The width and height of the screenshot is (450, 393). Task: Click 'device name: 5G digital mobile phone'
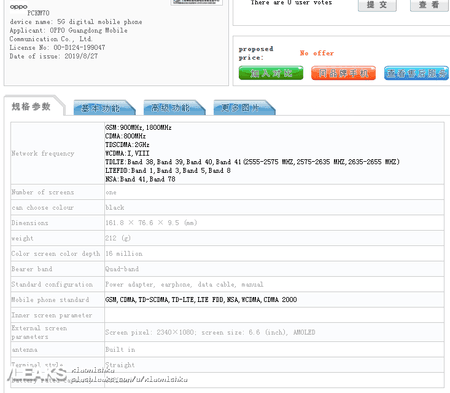76,22
